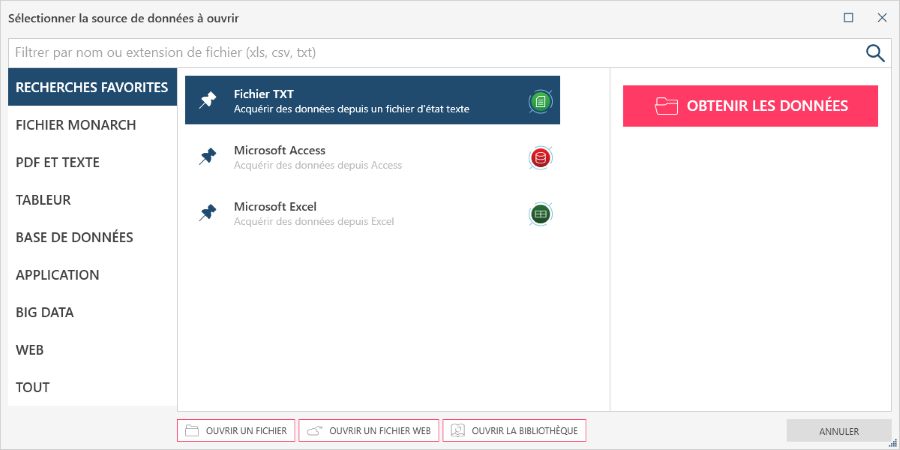Unpin Microsoft Access from favorites
The image size is (900, 450).
208,156
